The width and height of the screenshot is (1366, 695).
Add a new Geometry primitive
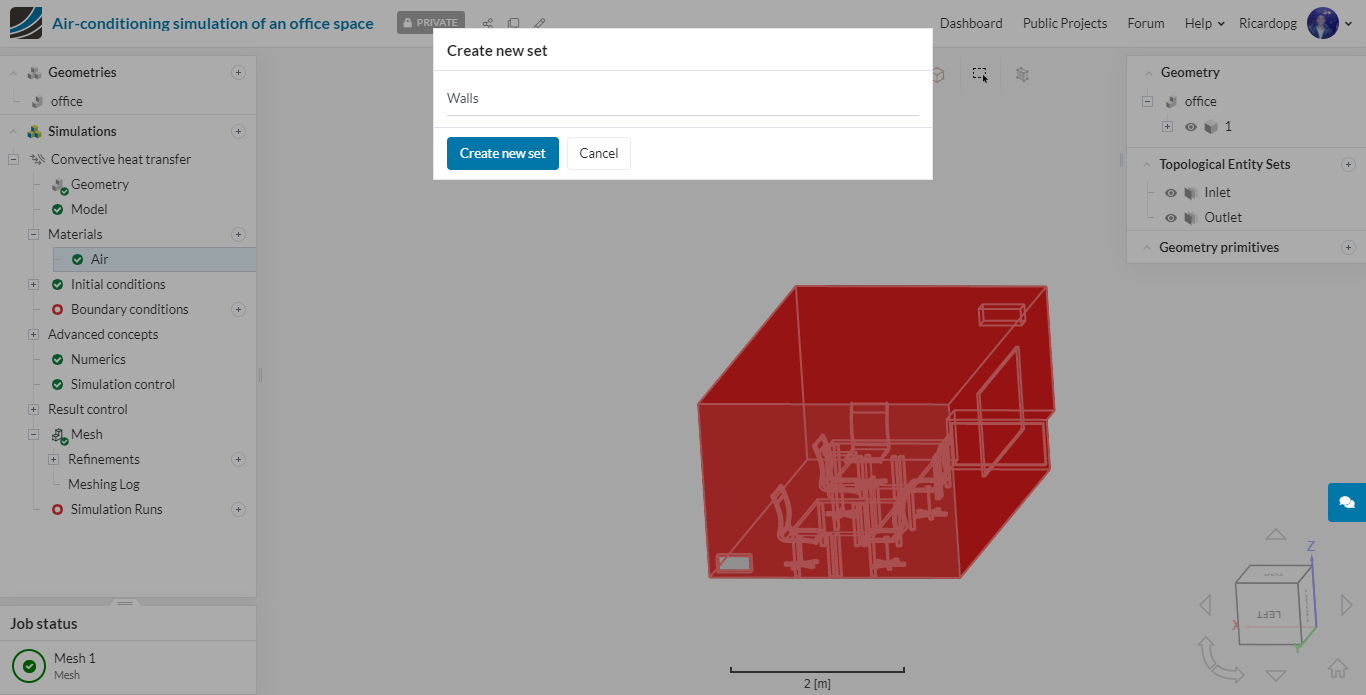1348,247
